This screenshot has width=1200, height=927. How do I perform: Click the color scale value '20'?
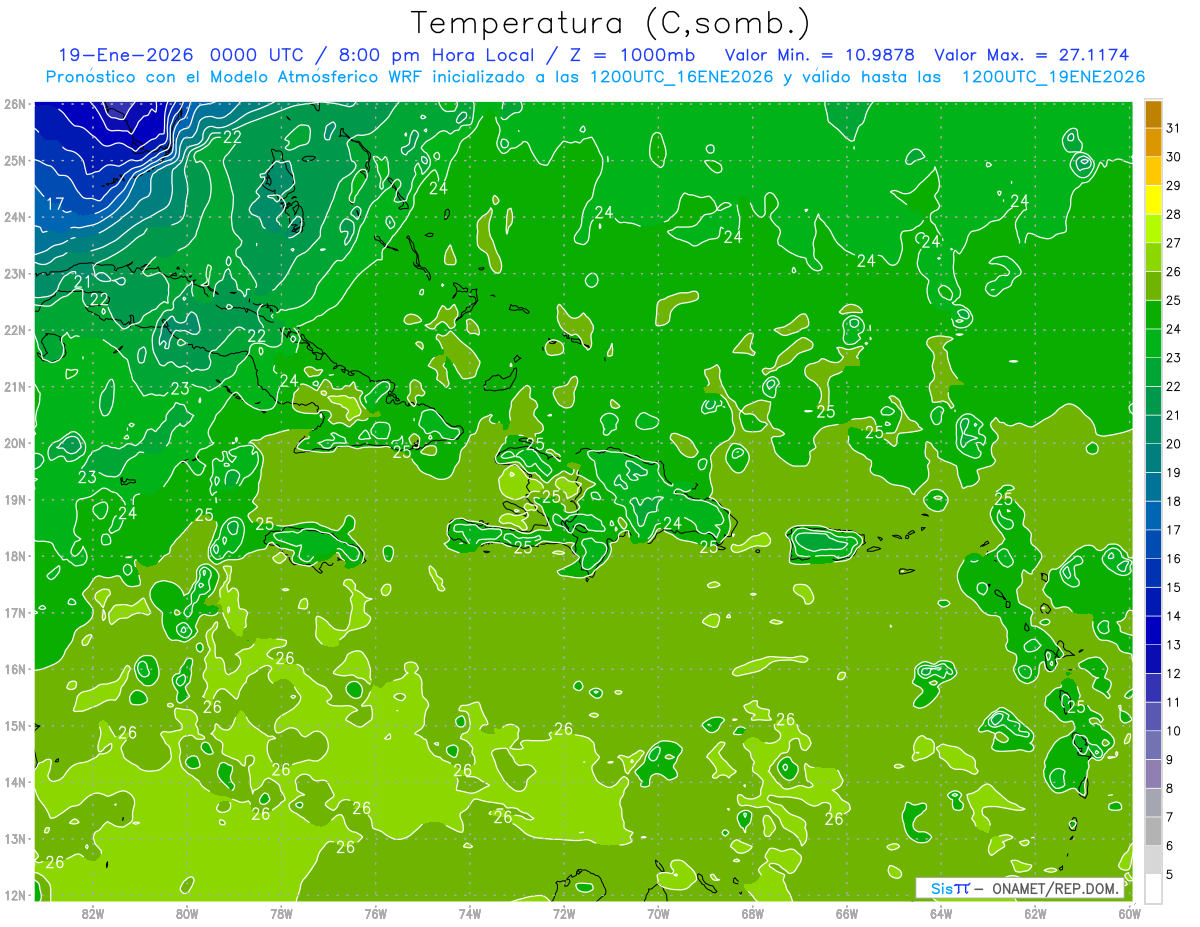tap(1174, 444)
